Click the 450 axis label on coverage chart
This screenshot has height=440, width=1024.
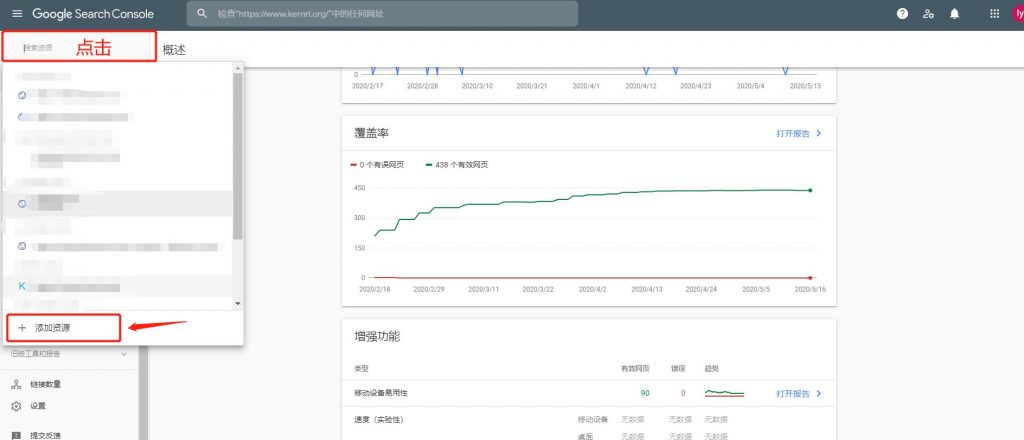click(359, 188)
